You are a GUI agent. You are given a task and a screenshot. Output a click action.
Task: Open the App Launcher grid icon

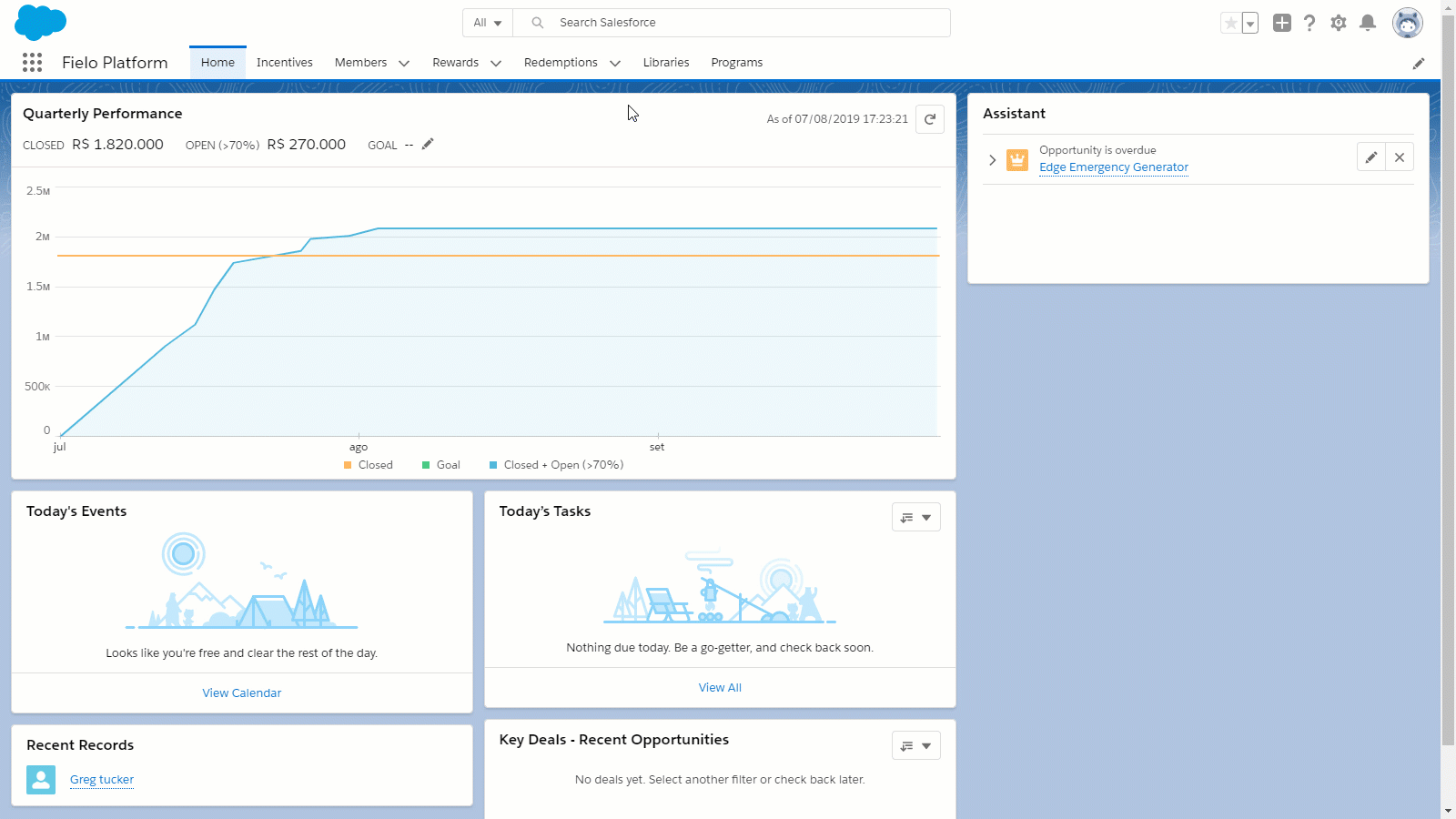[x=32, y=62]
